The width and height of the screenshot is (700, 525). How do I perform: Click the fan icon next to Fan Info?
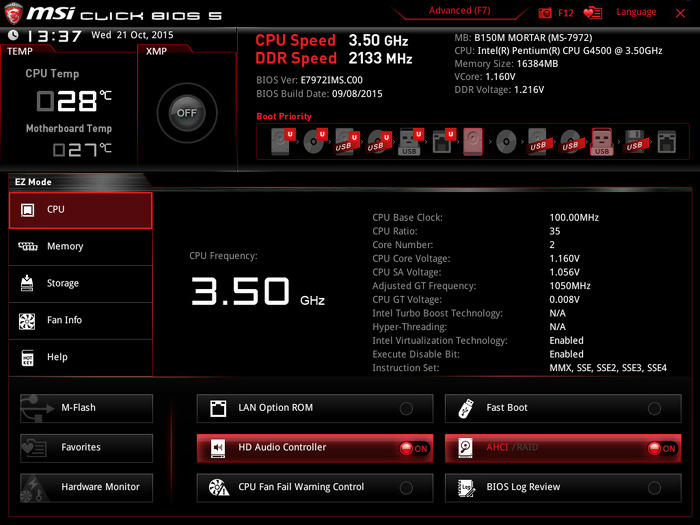click(x=27, y=321)
